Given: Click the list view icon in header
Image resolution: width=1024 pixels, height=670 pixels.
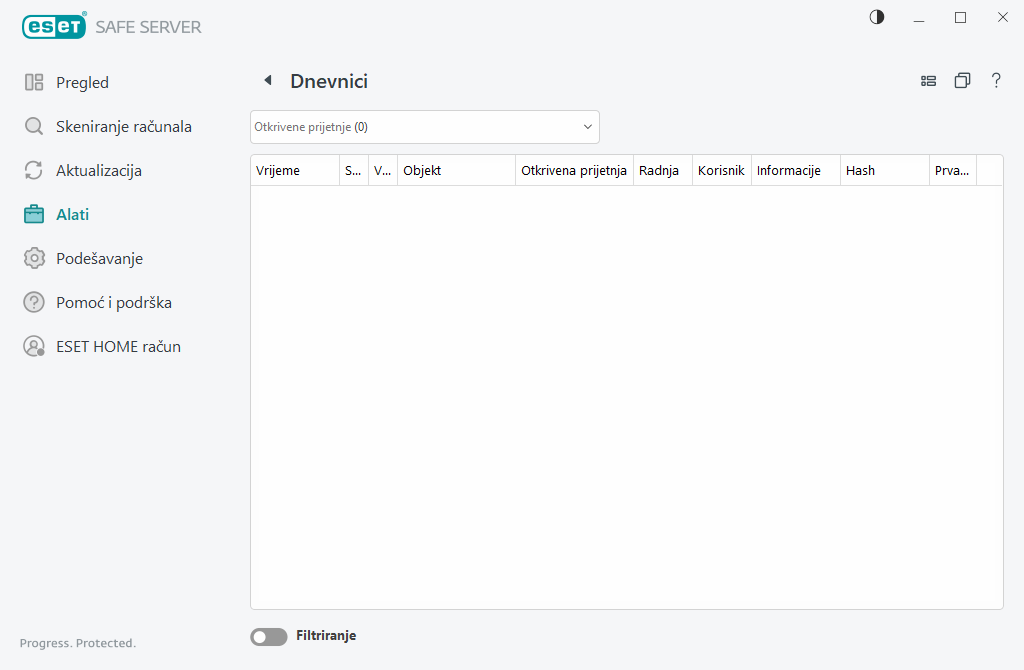Looking at the screenshot, I should point(928,81).
